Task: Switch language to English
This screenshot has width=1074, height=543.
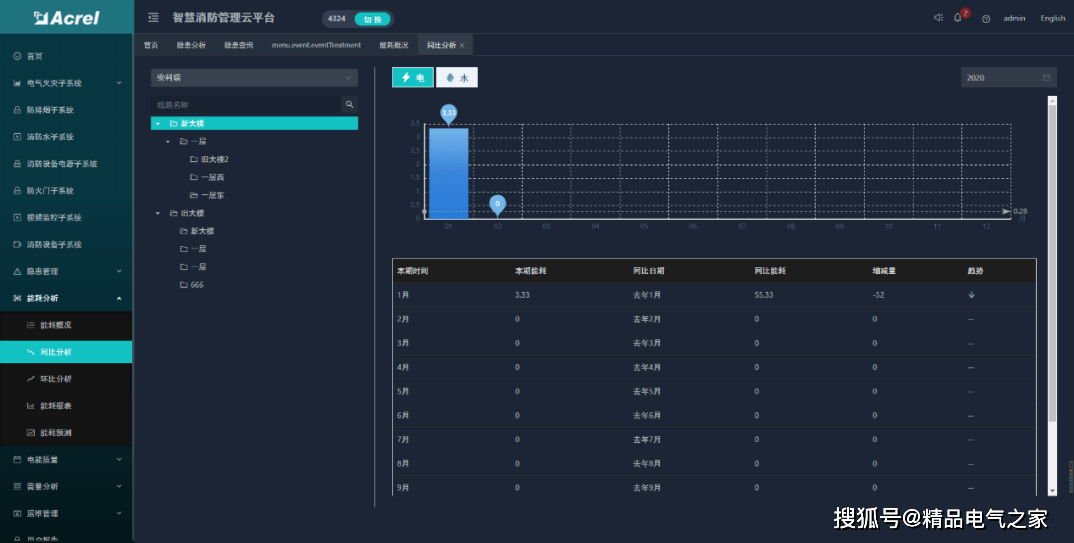Action: pyautogui.click(x=1052, y=18)
